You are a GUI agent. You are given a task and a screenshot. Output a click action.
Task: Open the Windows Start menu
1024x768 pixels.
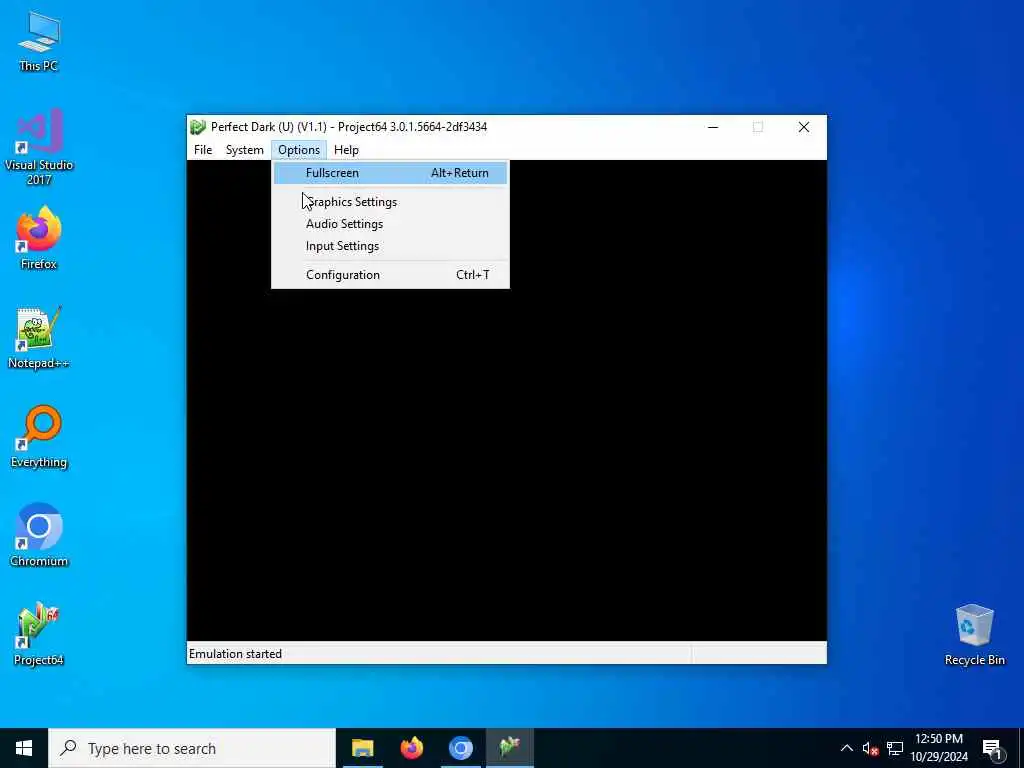[x=24, y=748]
